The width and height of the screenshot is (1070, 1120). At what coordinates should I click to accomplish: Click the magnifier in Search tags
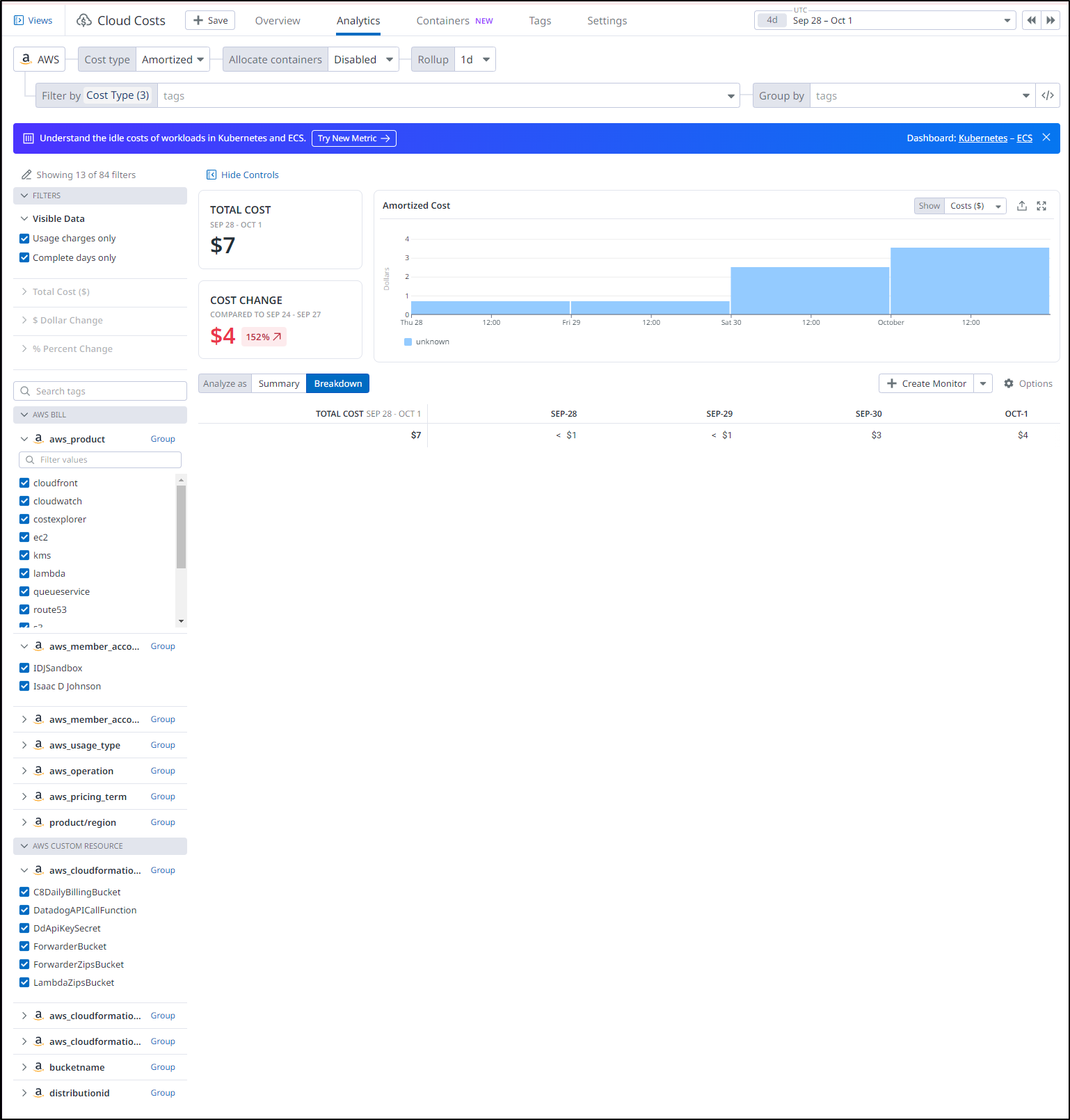(x=26, y=391)
